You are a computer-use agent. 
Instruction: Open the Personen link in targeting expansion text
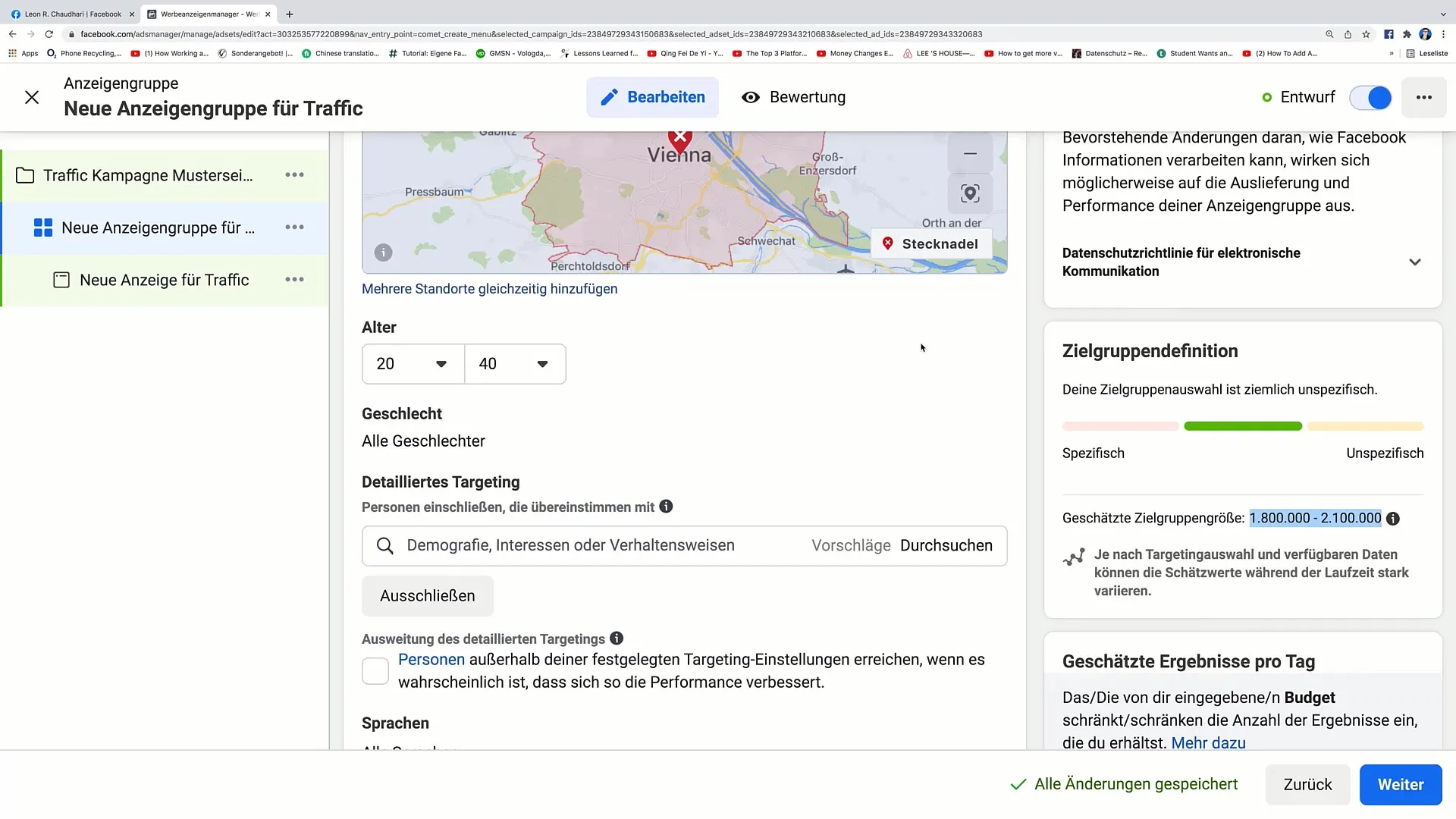pyautogui.click(x=431, y=660)
